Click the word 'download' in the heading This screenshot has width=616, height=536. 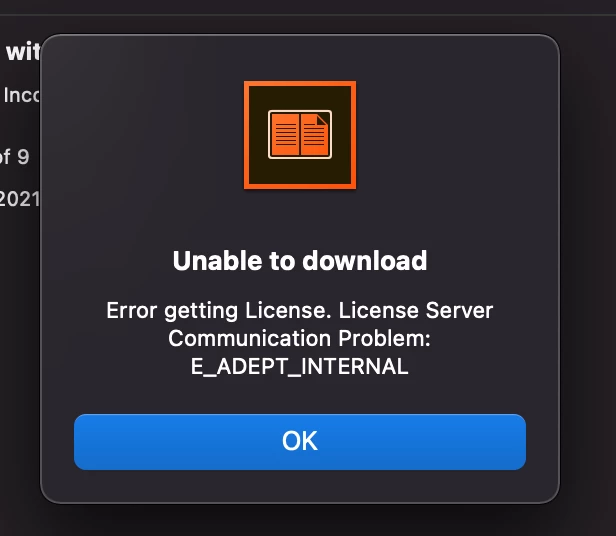(x=365, y=261)
